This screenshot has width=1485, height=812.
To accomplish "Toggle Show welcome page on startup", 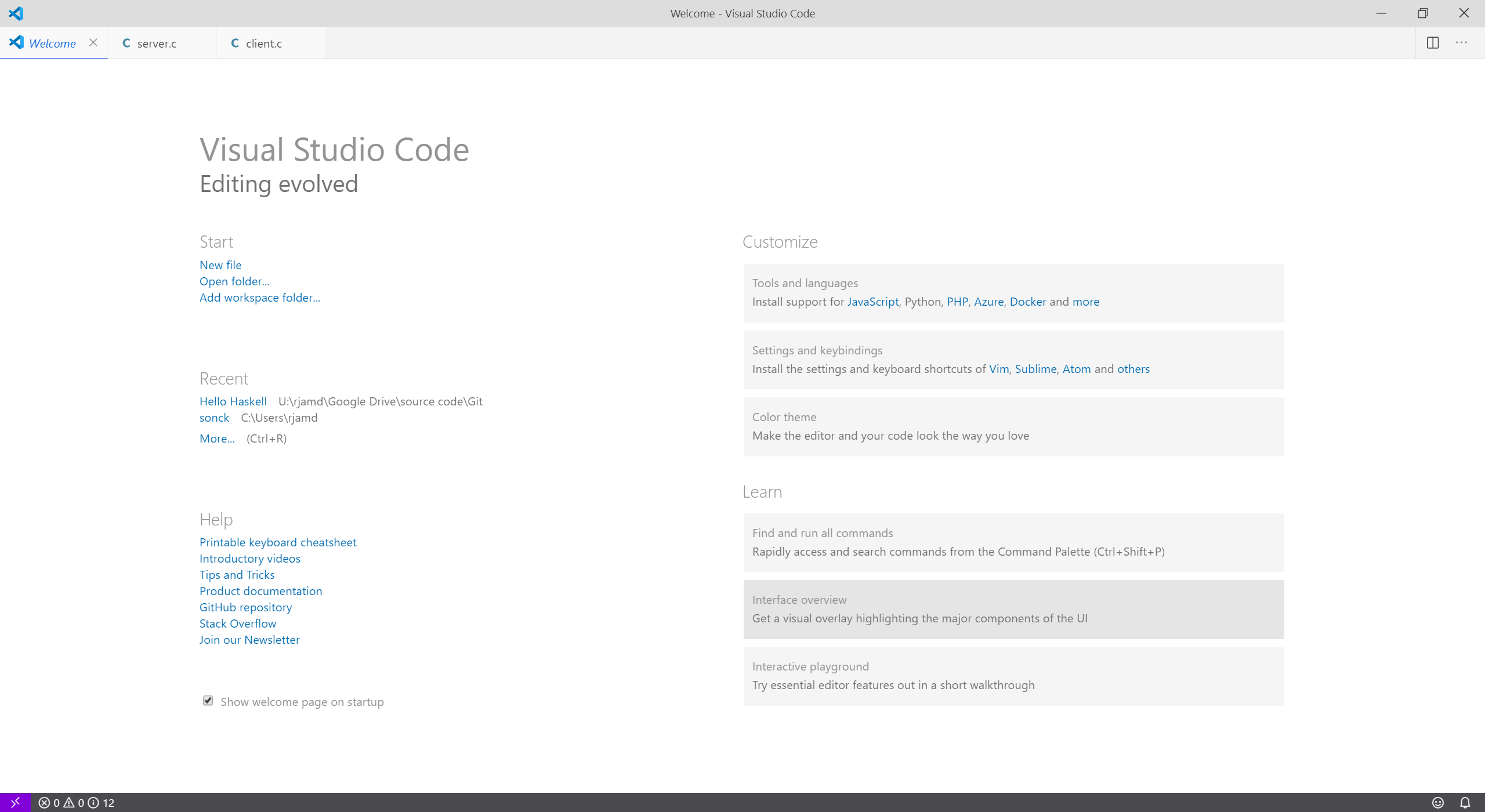I will (x=208, y=701).
